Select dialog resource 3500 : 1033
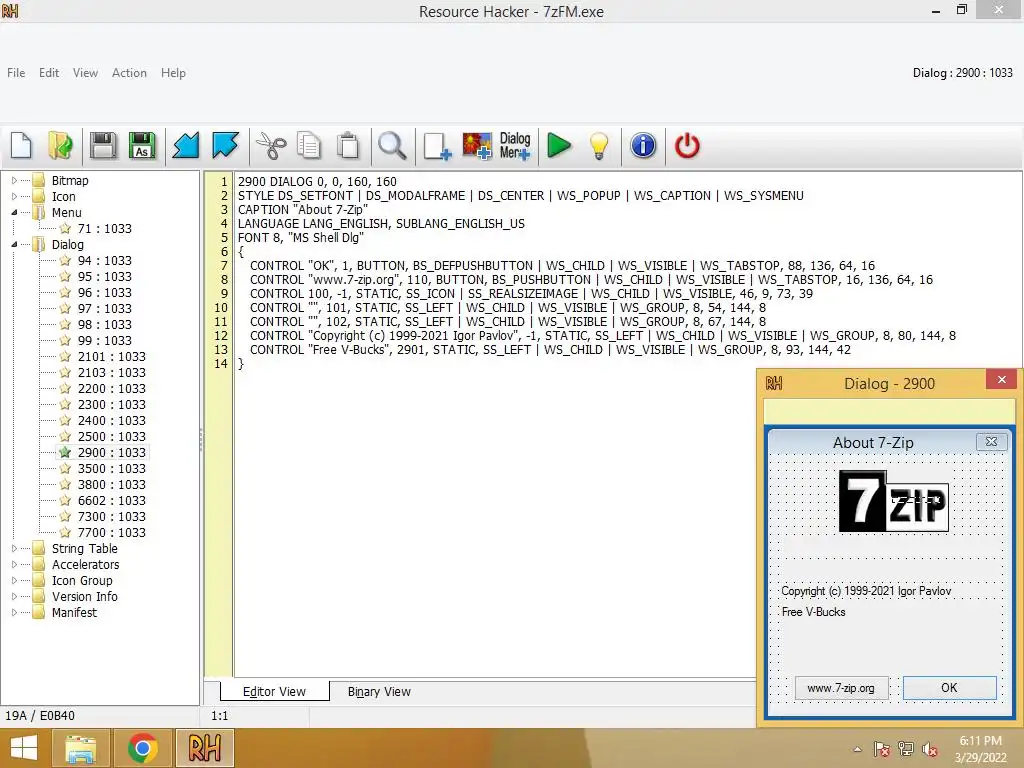1024x768 pixels. point(112,468)
